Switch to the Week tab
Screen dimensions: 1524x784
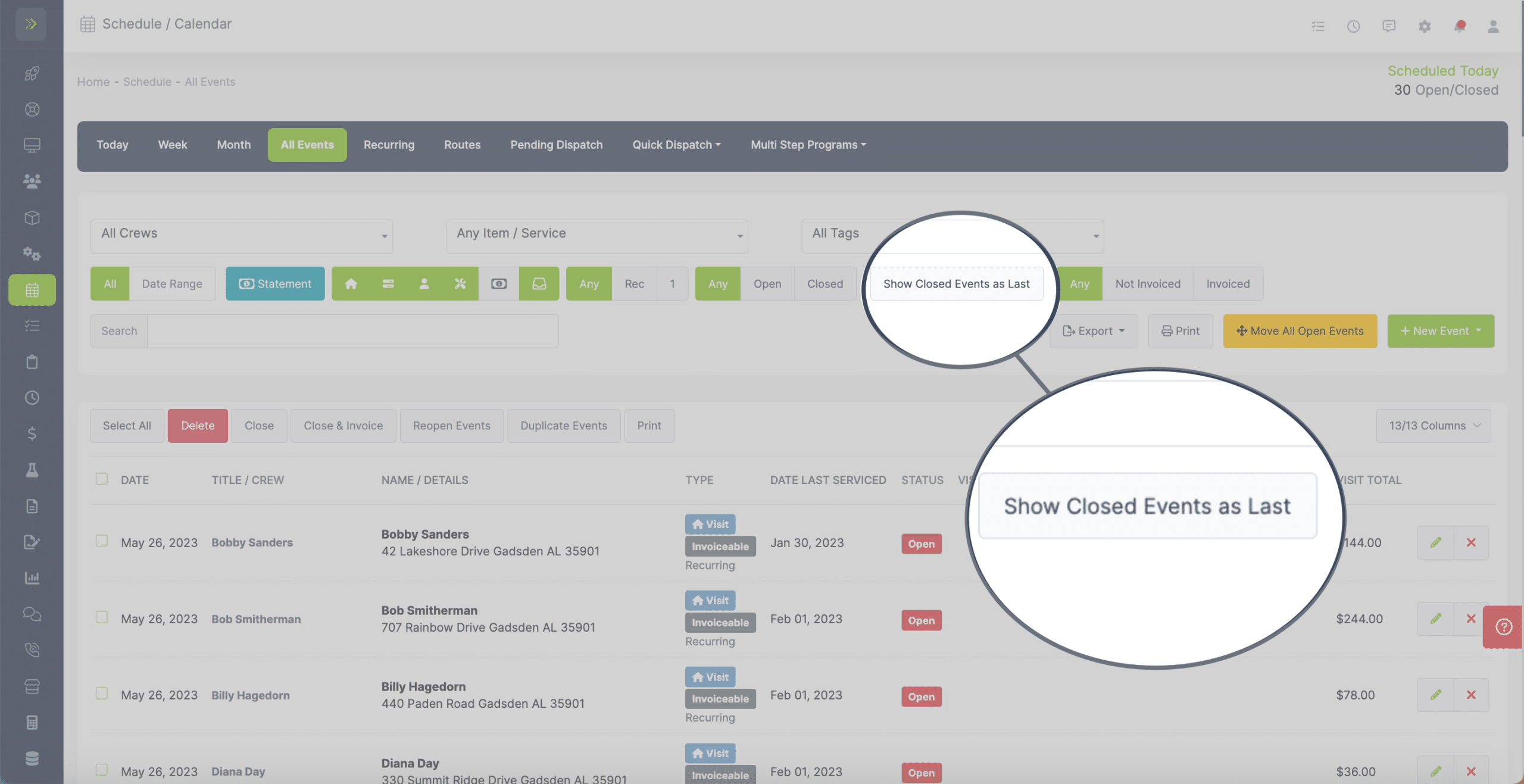(173, 145)
